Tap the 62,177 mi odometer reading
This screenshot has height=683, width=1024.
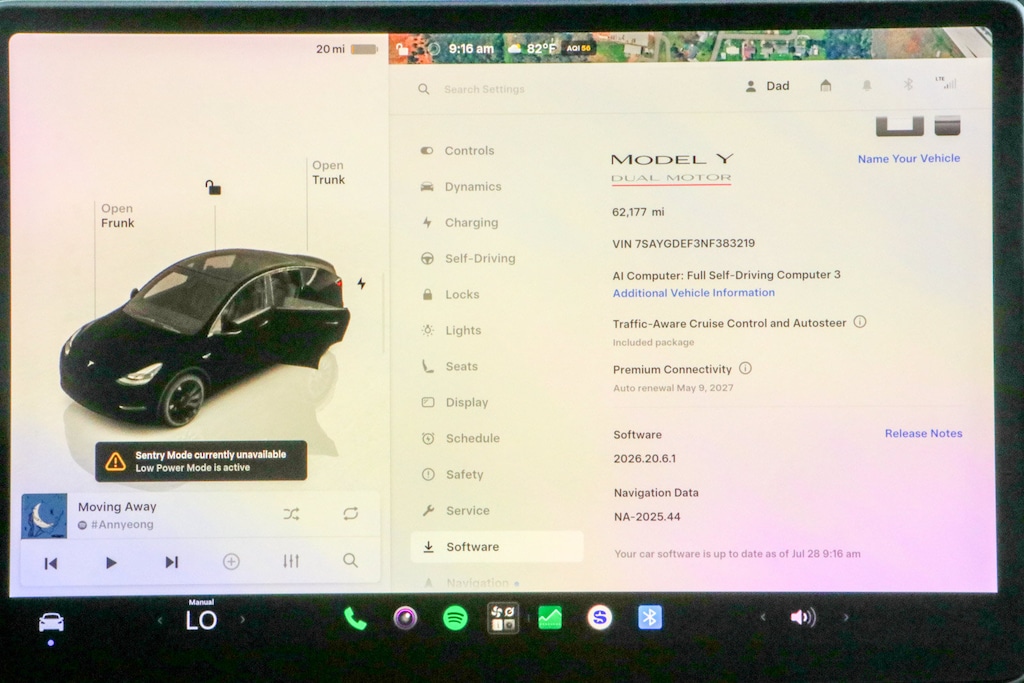click(638, 212)
